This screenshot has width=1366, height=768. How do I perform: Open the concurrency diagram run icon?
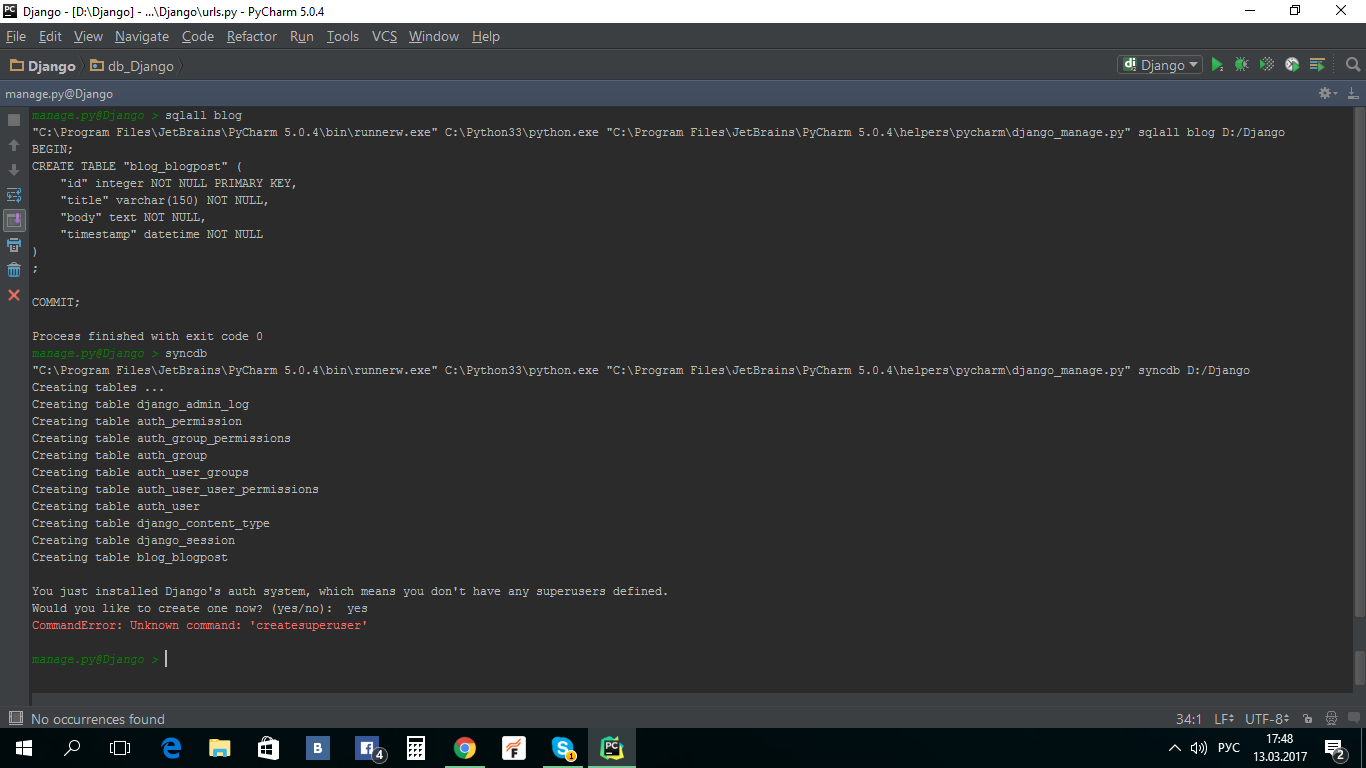tap(1317, 65)
